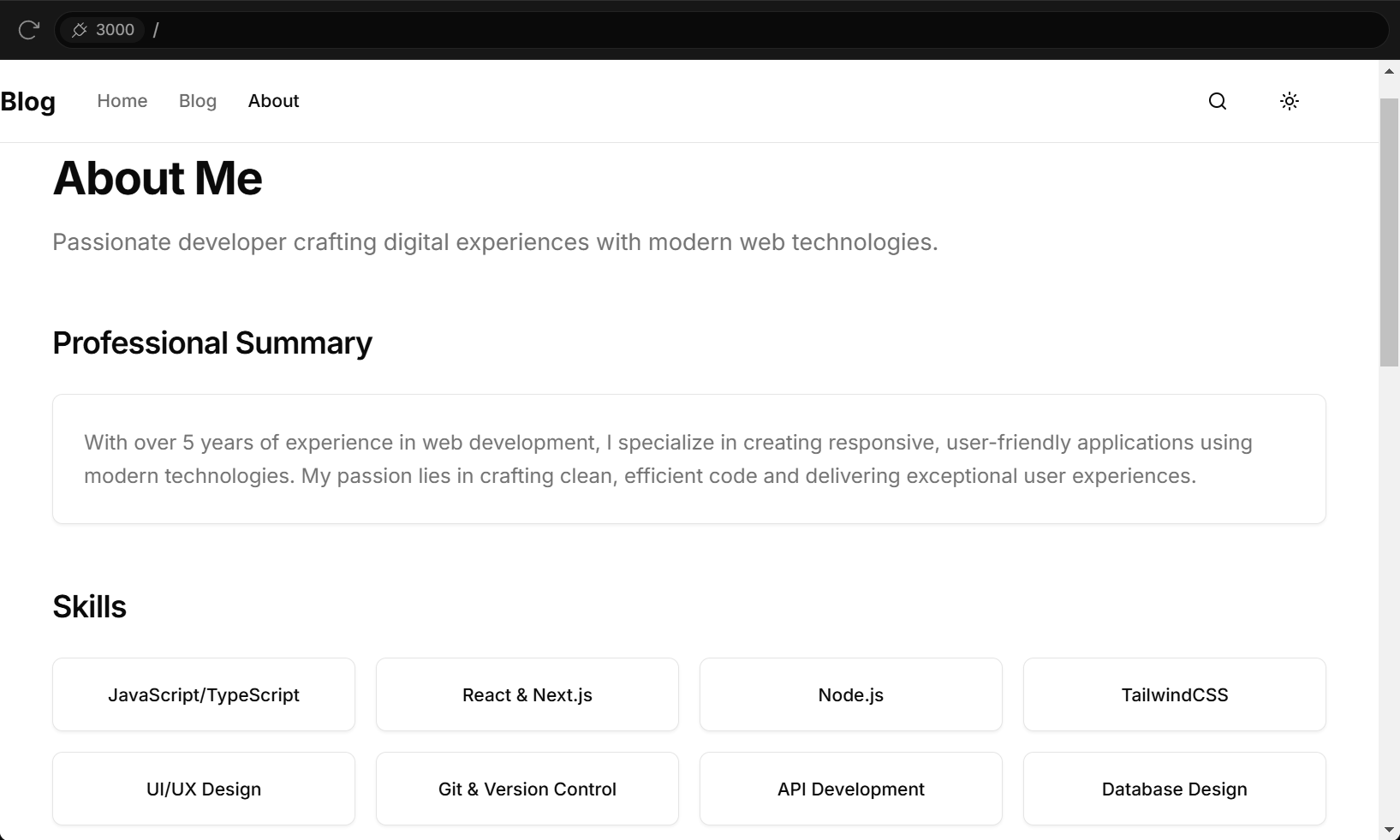
Task: Click the URL address bar field
Action: point(685,30)
